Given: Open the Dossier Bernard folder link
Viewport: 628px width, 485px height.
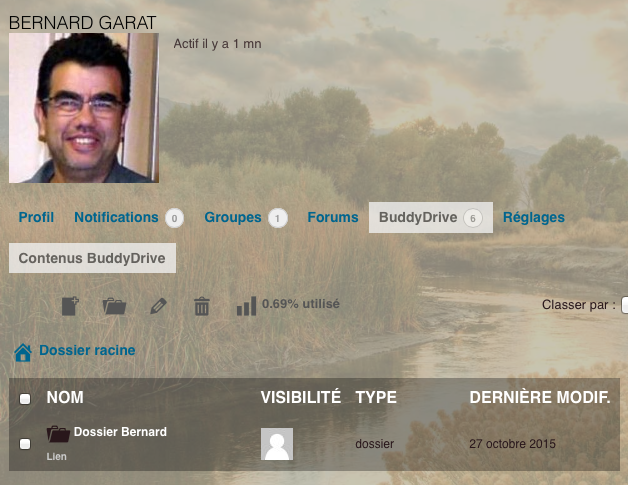Looking at the screenshot, I should (120, 432).
